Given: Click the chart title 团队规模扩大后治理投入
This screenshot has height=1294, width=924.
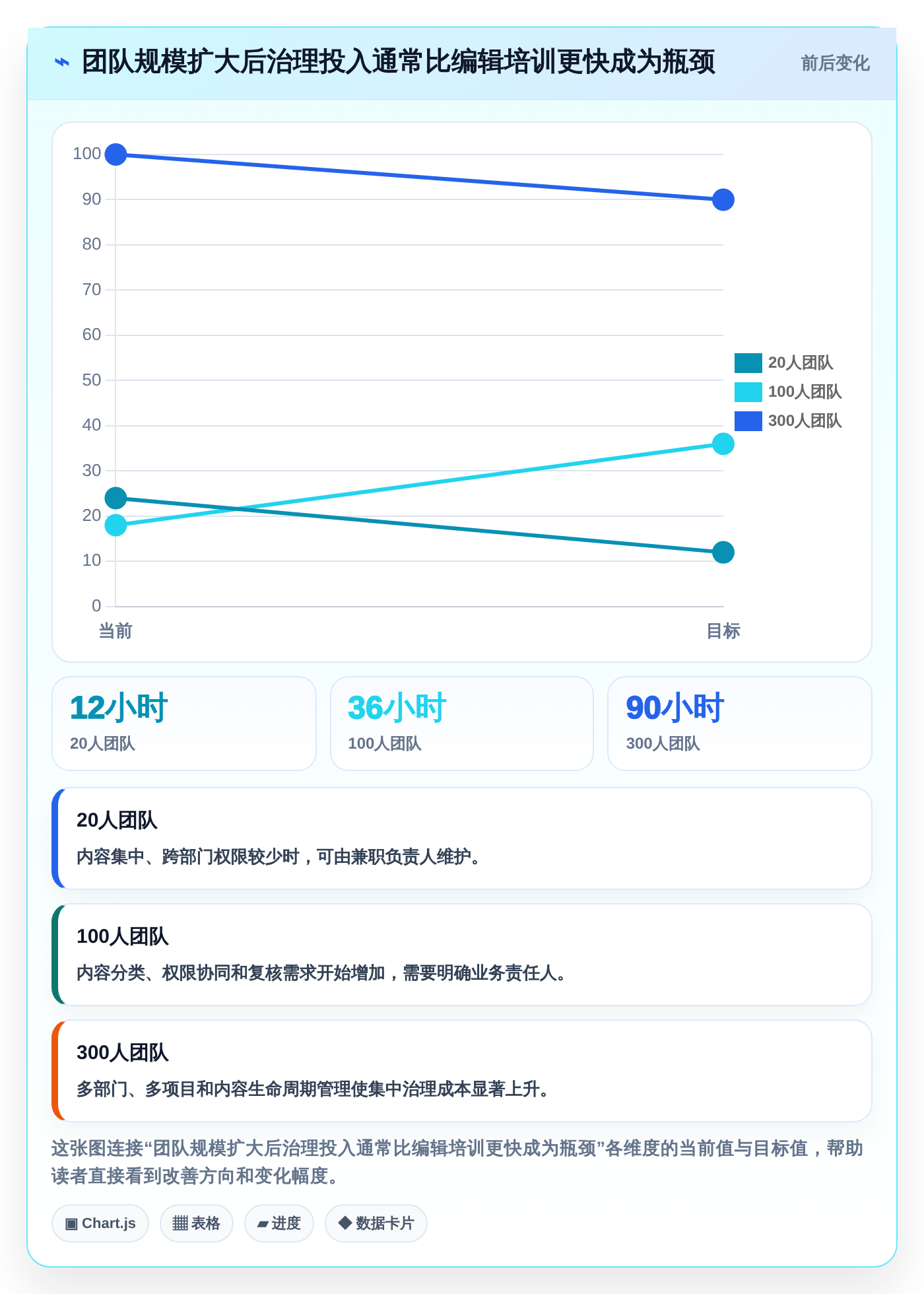Looking at the screenshot, I should click(x=398, y=62).
